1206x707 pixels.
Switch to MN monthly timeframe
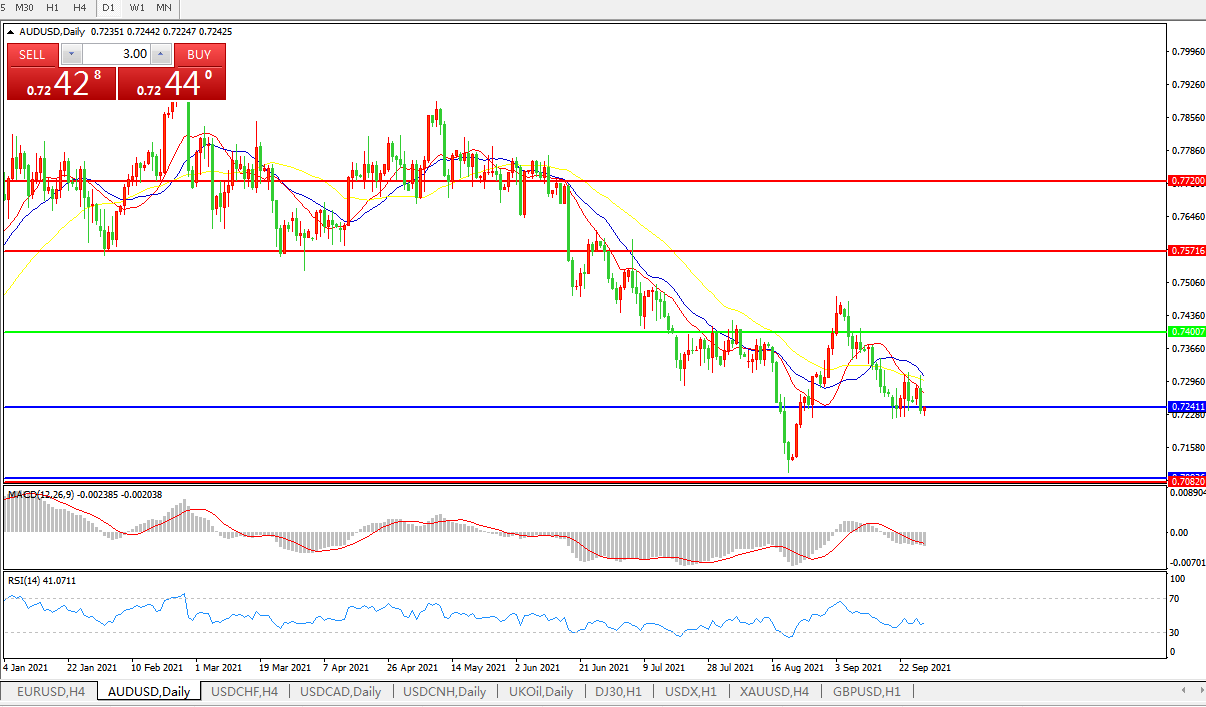click(163, 7)
